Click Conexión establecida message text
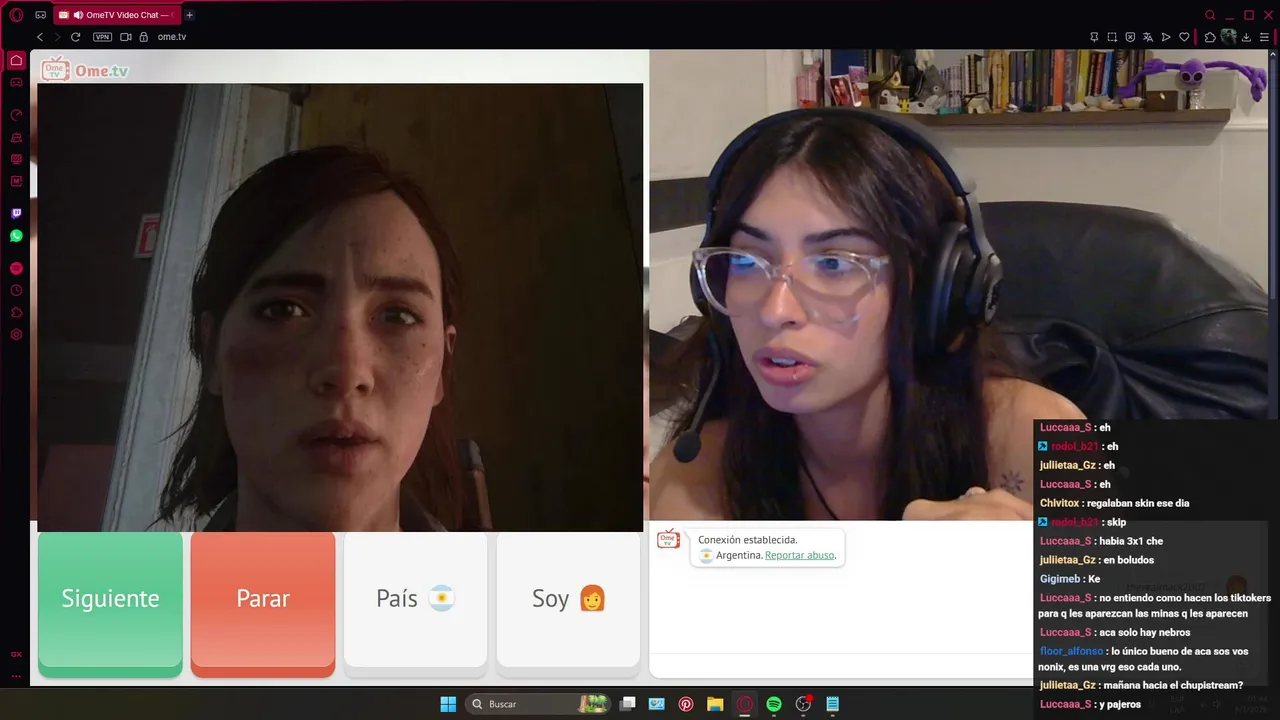1280x720 pixels. 748,540
